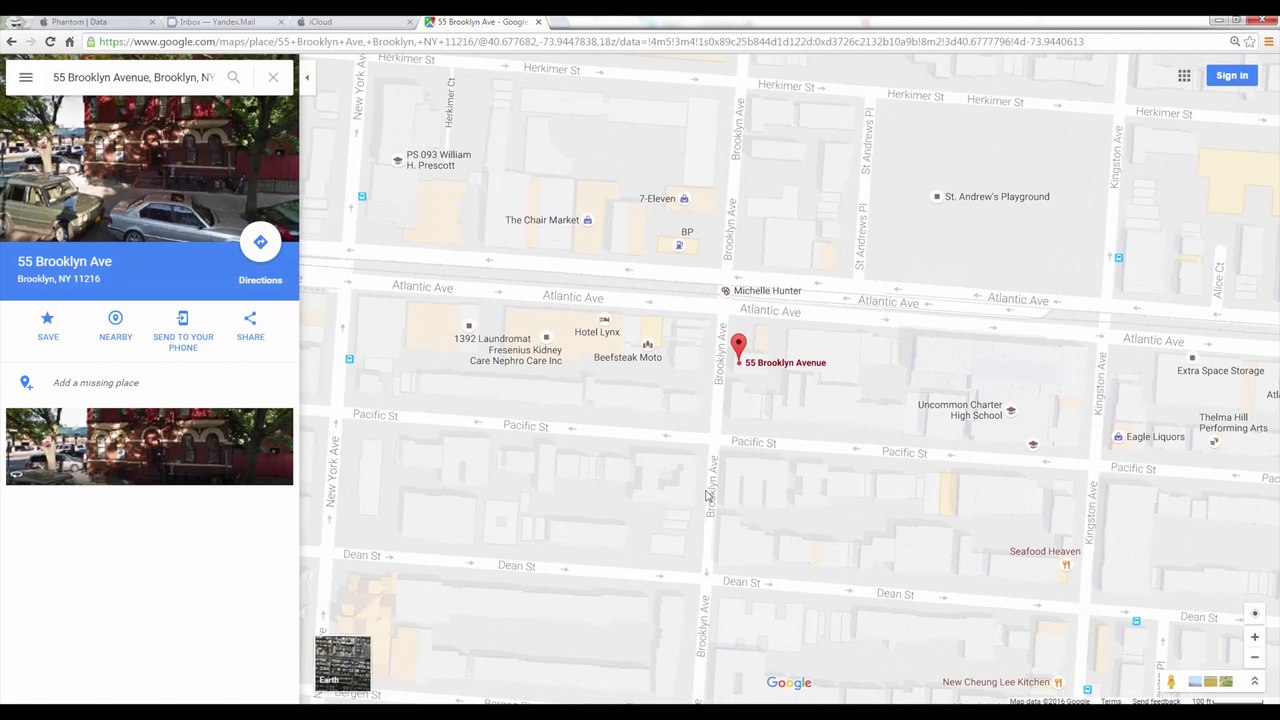Click the red 55 Brooklyn Avenue pin
The width and height of the screenshot is (1280, 720).
738,348
